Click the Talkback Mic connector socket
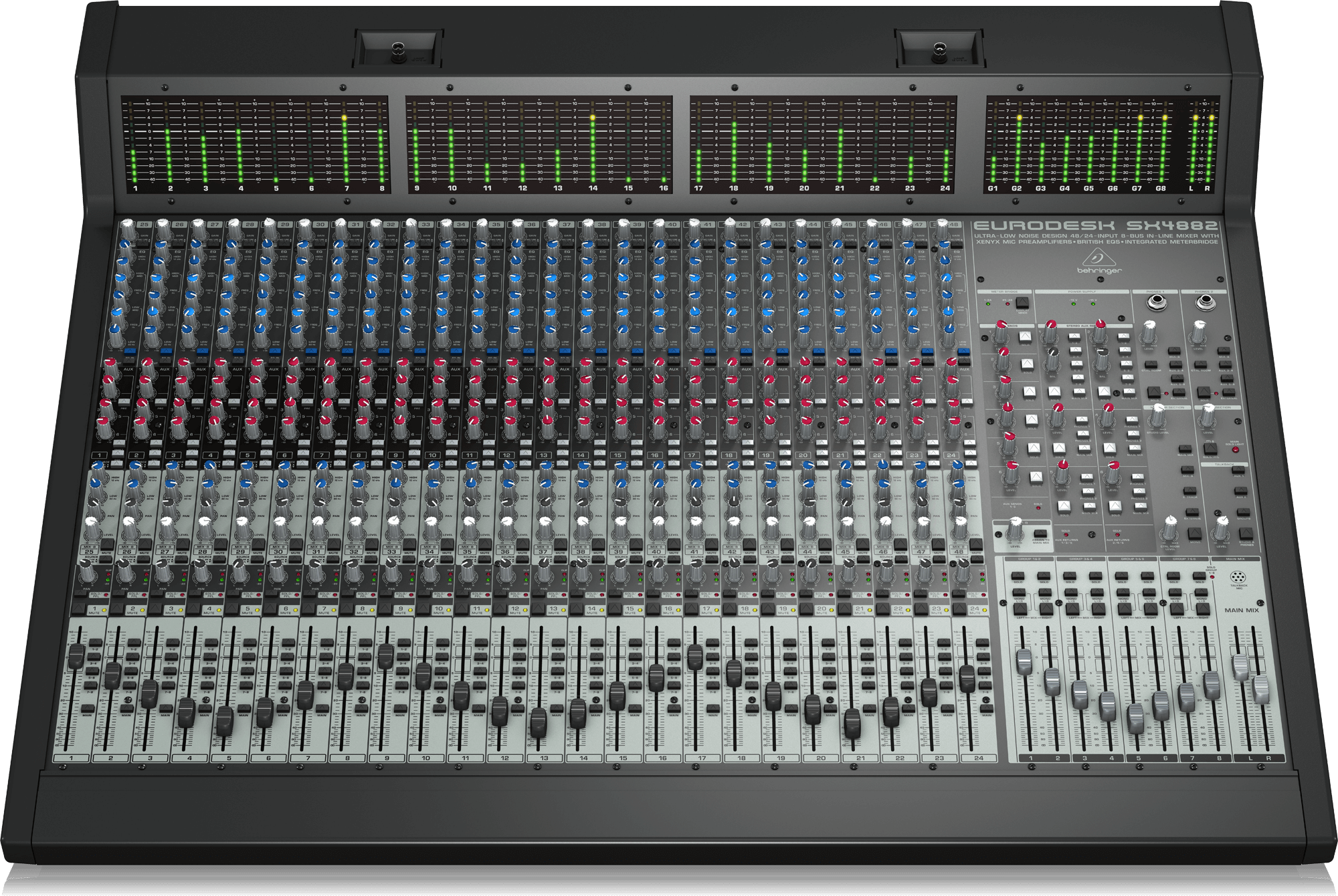The width and height of the screenshot is (1338, 896). pyautogui.click(x=1236, y=576)
